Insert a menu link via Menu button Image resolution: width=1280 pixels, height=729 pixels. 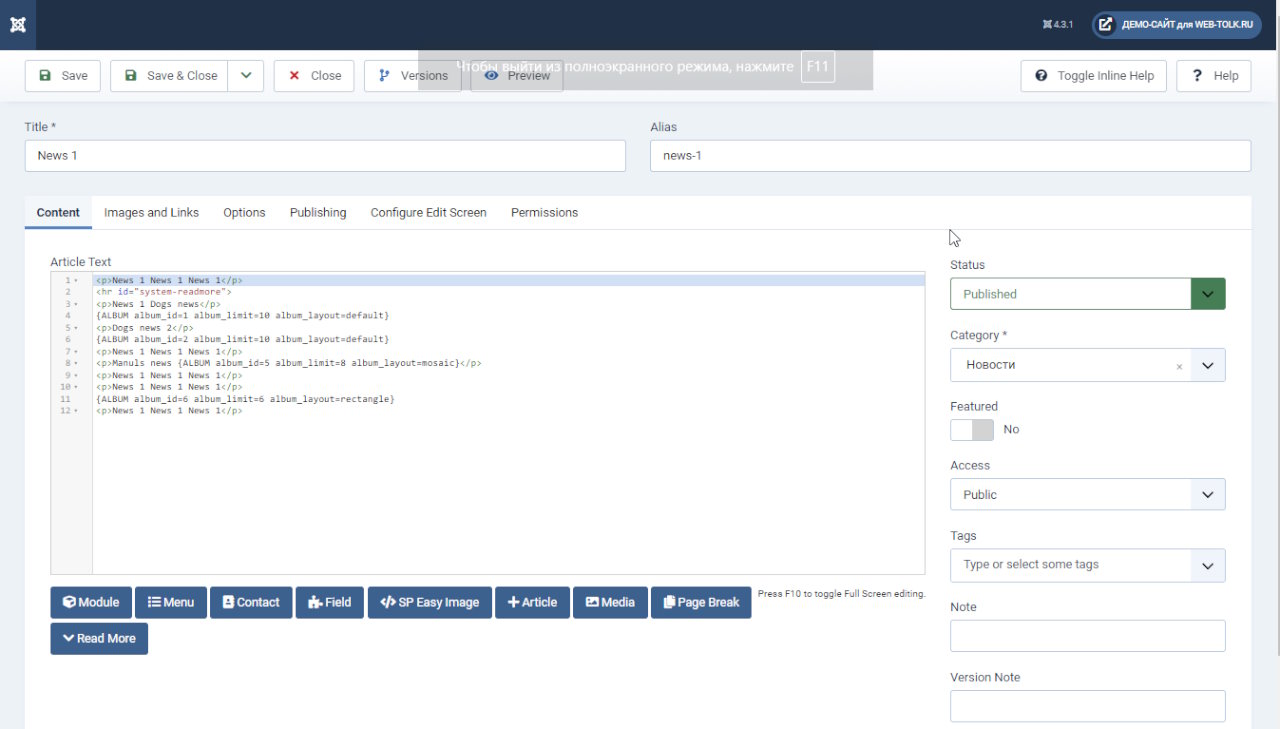pyautogui.click(x=171, y=602)
